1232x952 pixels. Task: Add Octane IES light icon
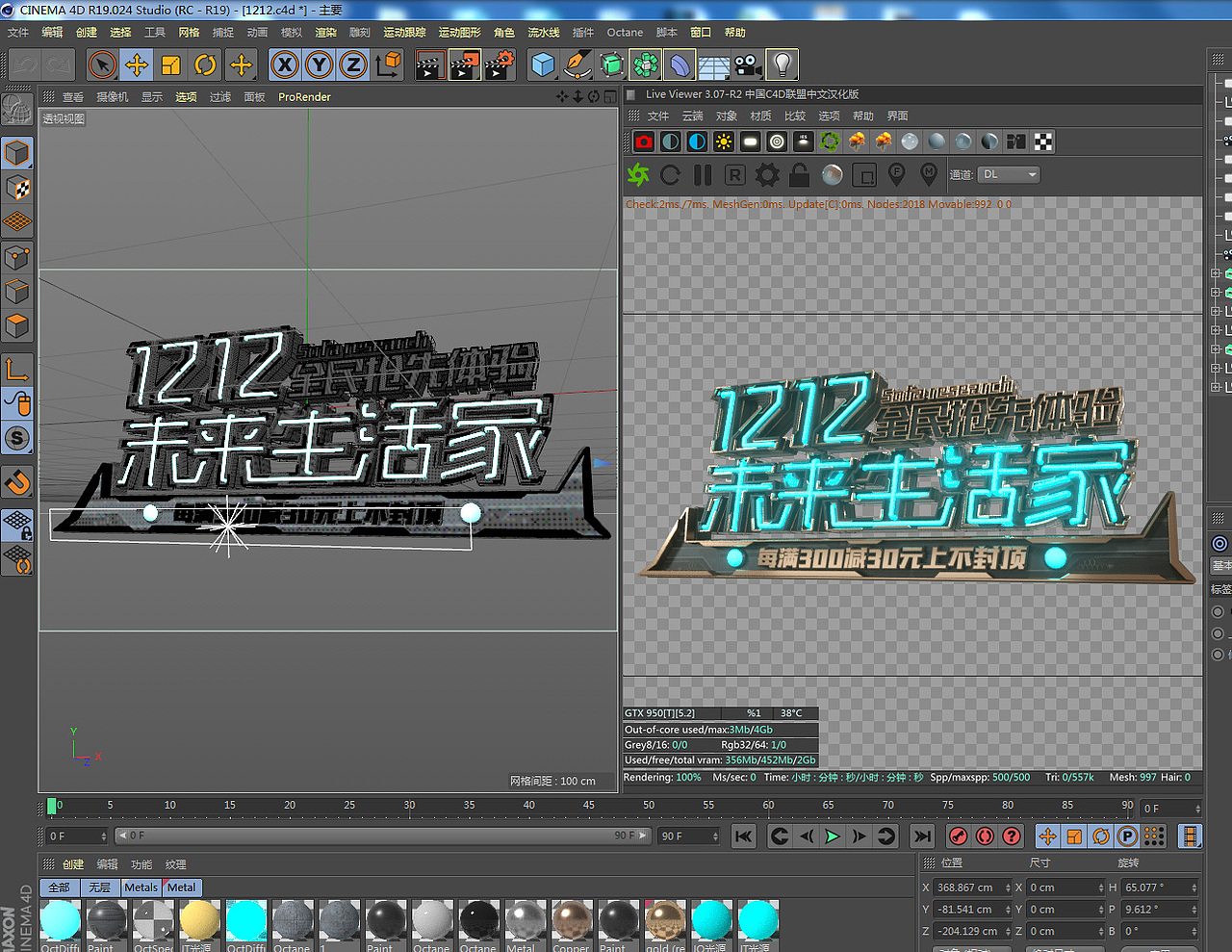click(x=804, y=142)
